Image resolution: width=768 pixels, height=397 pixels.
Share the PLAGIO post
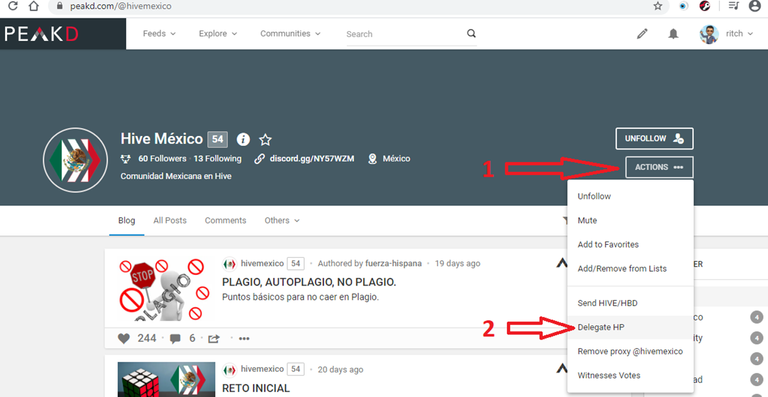point(214,339)
